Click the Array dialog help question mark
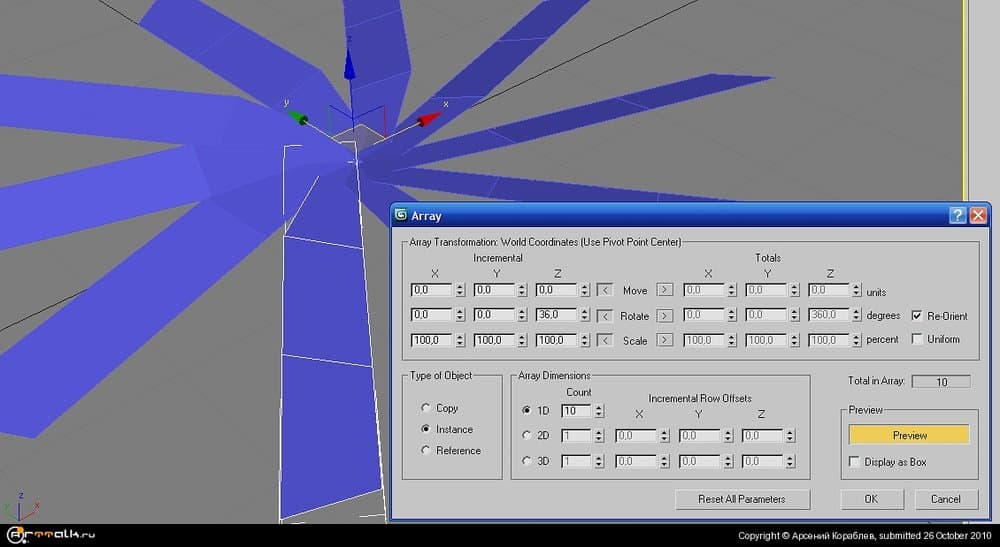The height and width of the screenshot is (547, 1000). (957, 215)
